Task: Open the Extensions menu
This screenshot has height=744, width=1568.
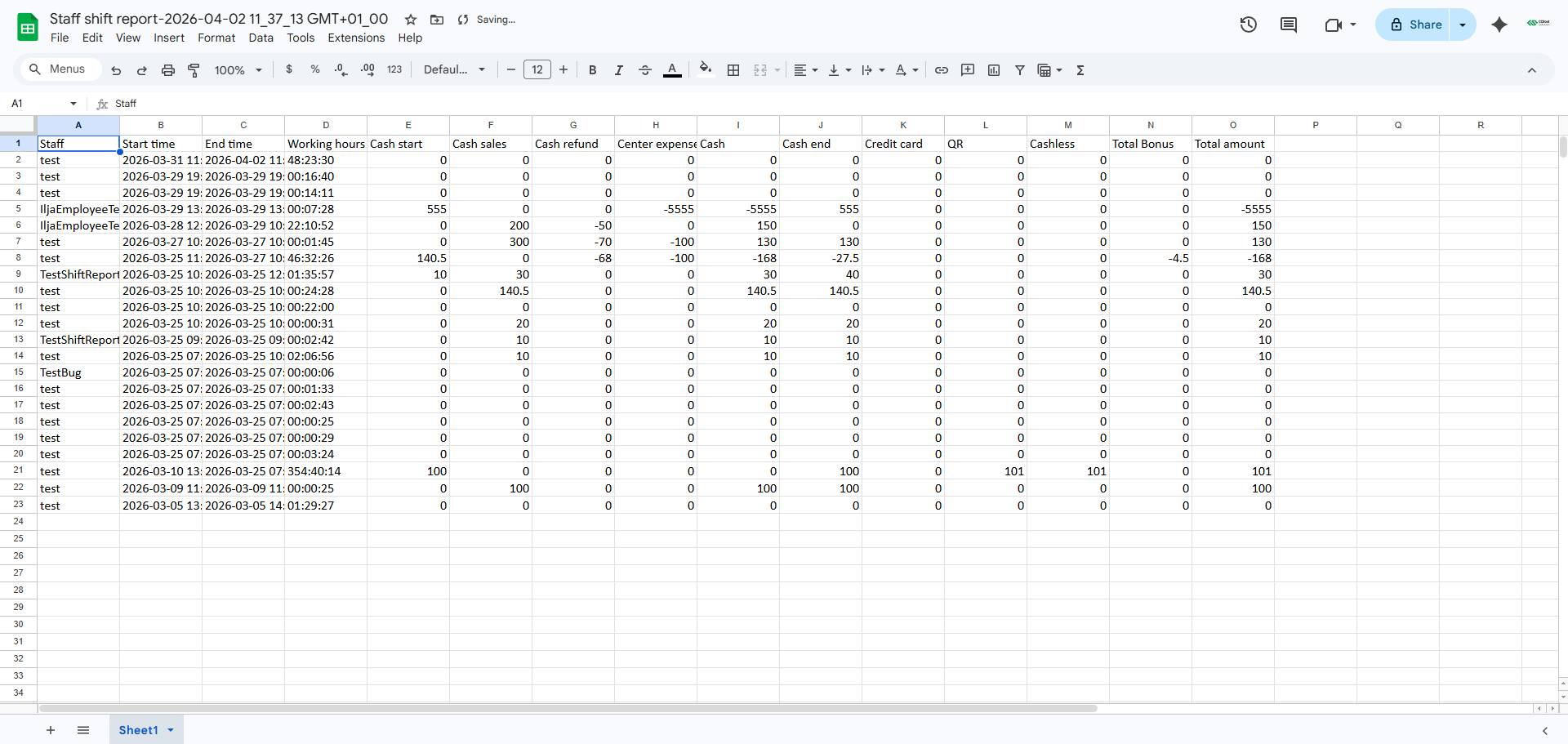Action: (x=356, y=38)
